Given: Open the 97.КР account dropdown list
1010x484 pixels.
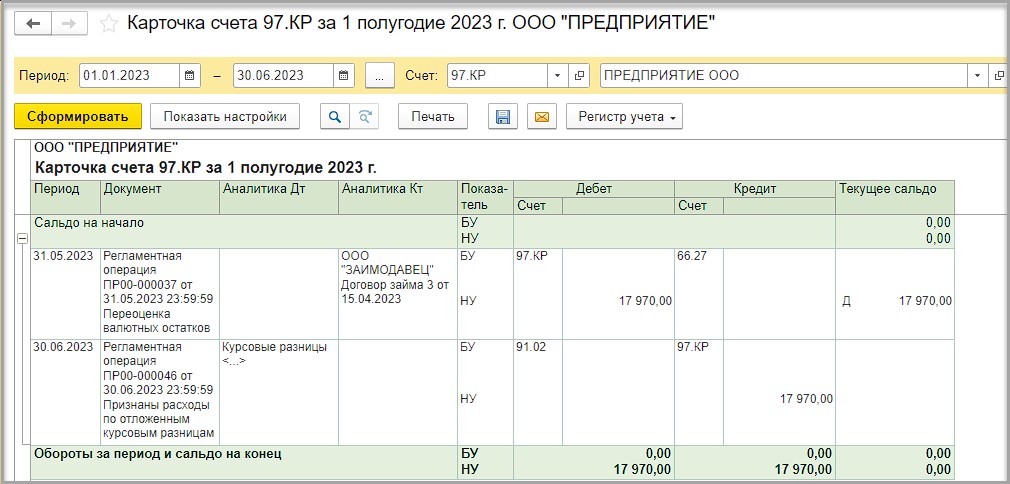Looking at the screenshot, I should tap(557, 75).
